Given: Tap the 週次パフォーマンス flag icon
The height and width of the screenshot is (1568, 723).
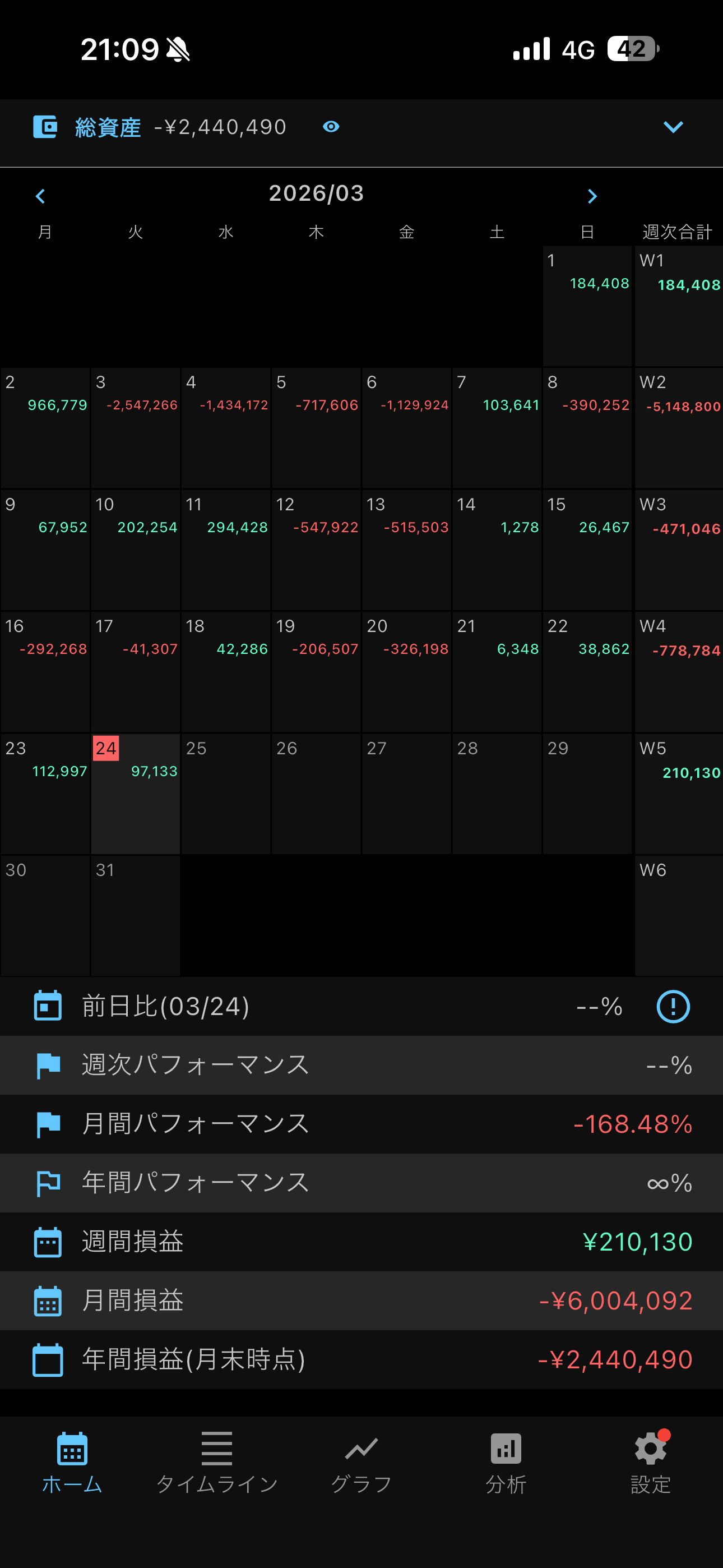Looking at the screenshot, I should [x=48, y=1065].
